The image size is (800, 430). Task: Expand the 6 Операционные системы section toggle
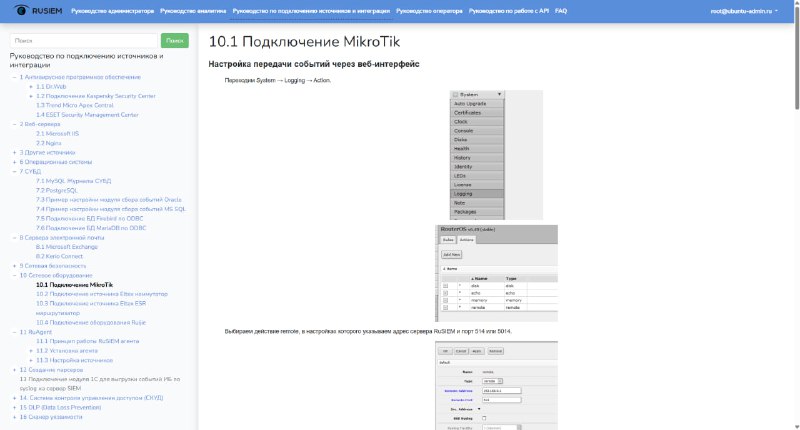[x=14, y=162]
